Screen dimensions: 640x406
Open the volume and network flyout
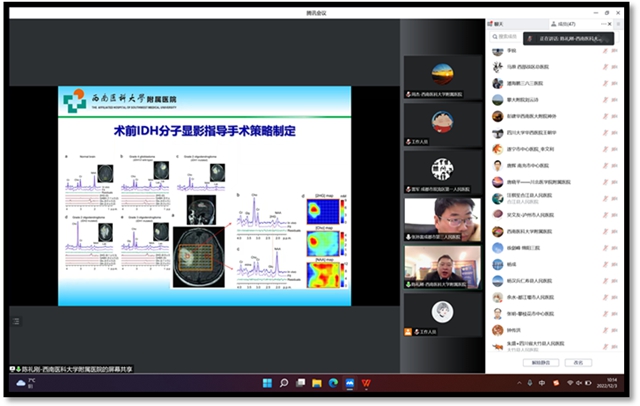tap(575, 383)
